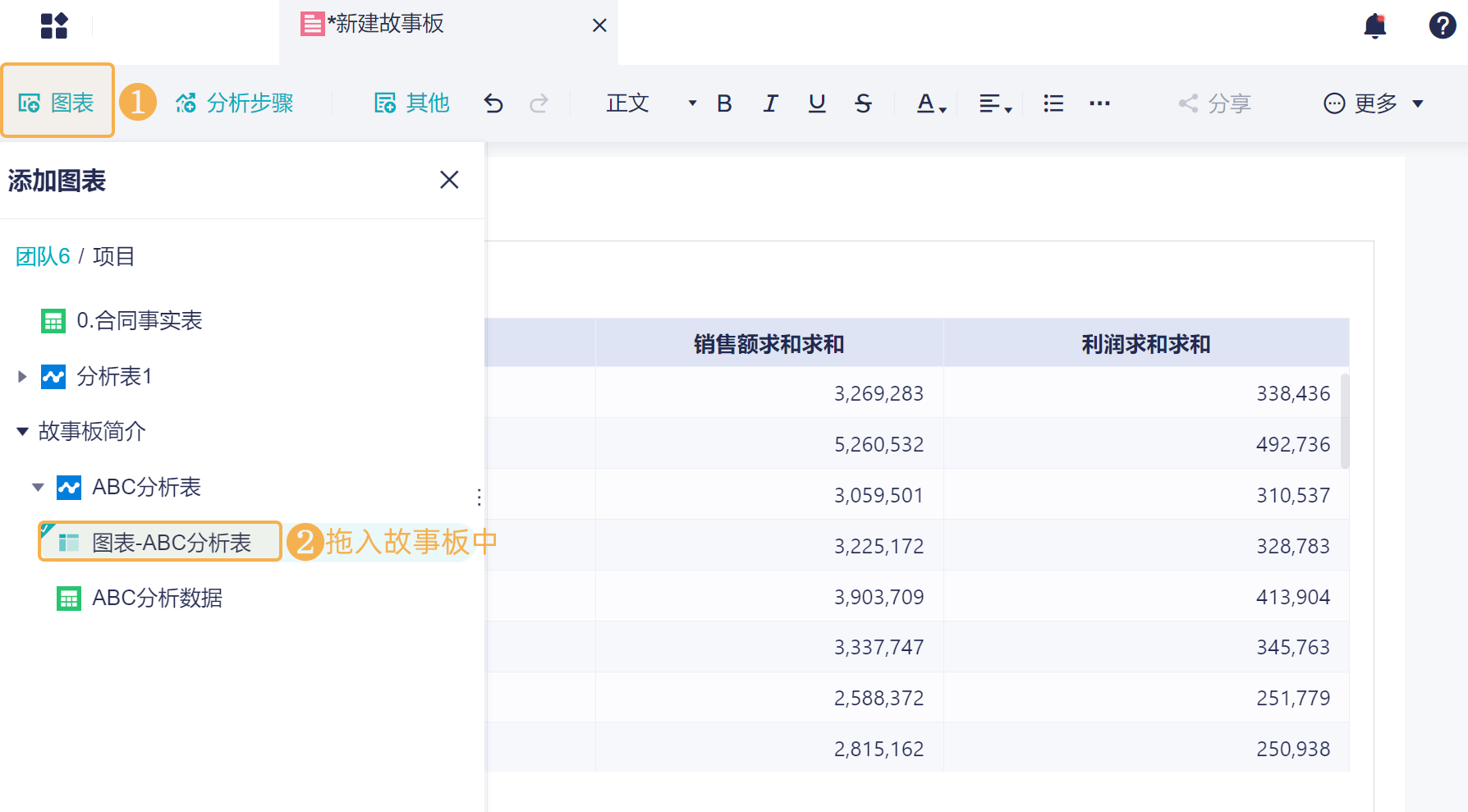
Task: Select the cell with value 5,260,532
Action: [769, 444]
